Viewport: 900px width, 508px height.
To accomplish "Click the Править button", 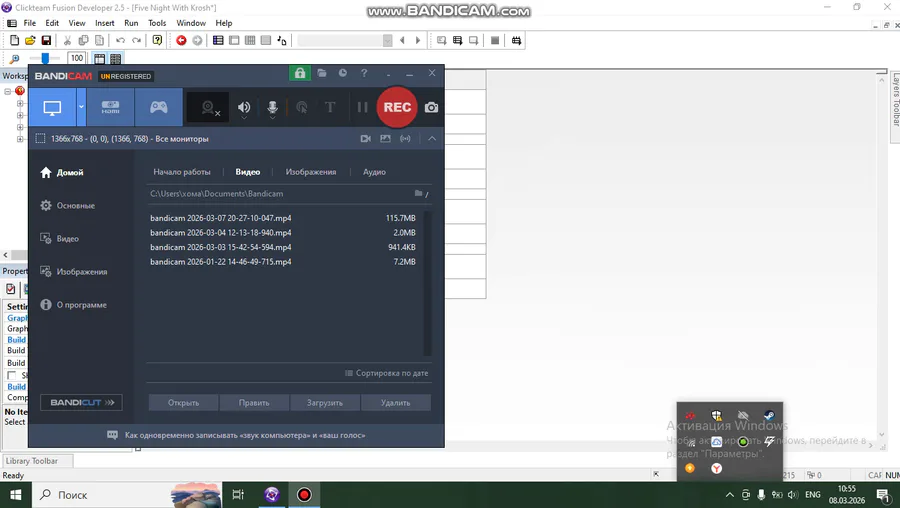I will [x=254, y=402].
